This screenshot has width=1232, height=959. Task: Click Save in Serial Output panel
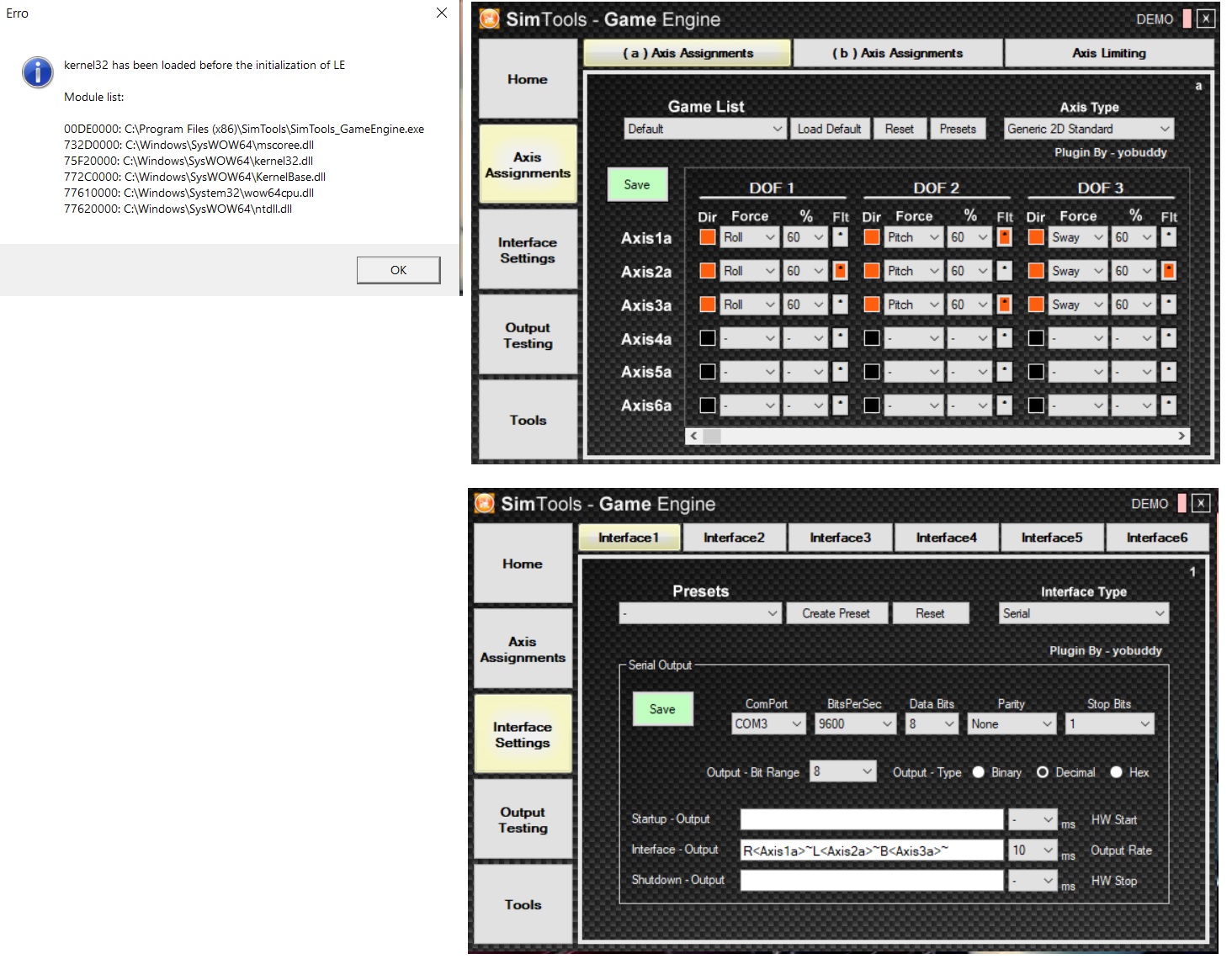(662, 709)
